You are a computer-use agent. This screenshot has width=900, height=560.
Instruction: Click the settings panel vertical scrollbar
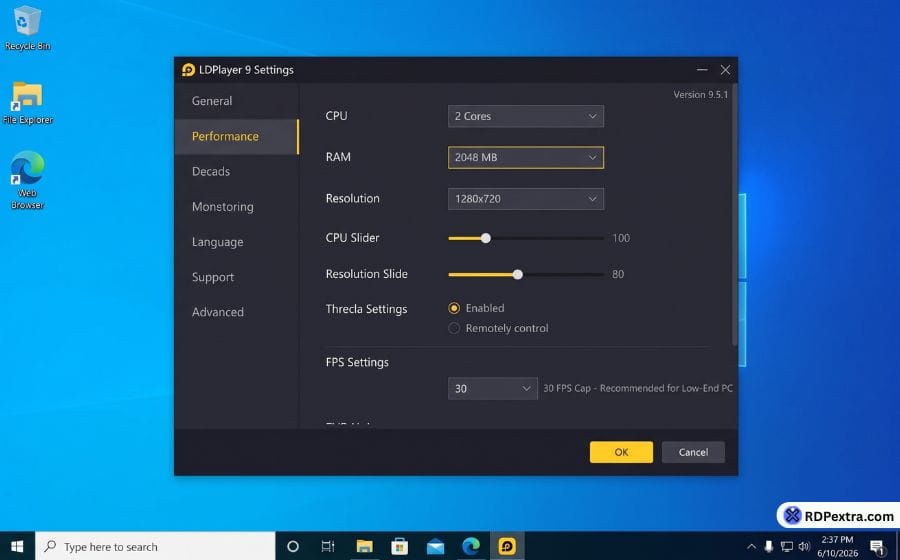point(734,215)
